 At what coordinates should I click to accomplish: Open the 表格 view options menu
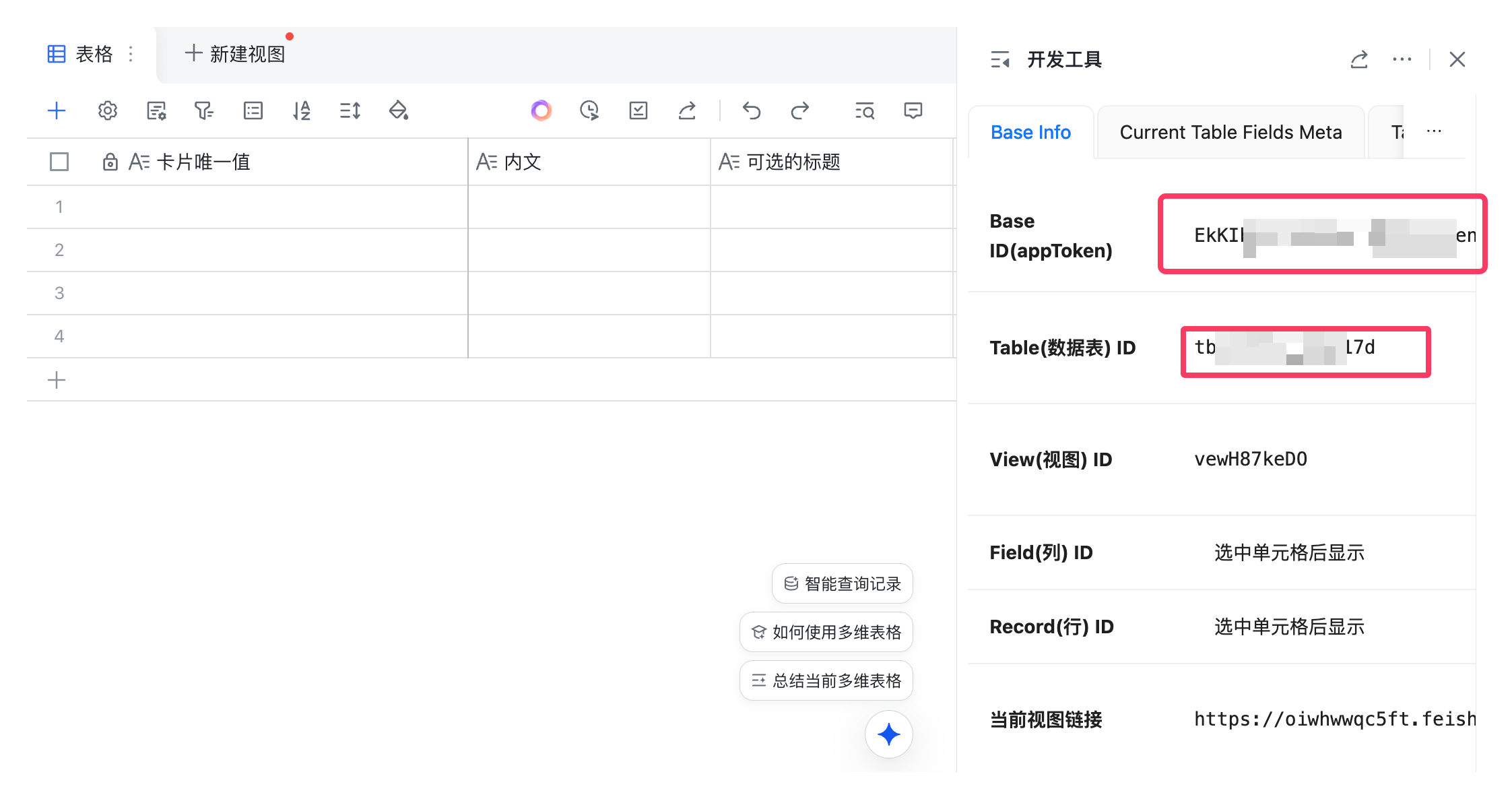coord(131,54)
